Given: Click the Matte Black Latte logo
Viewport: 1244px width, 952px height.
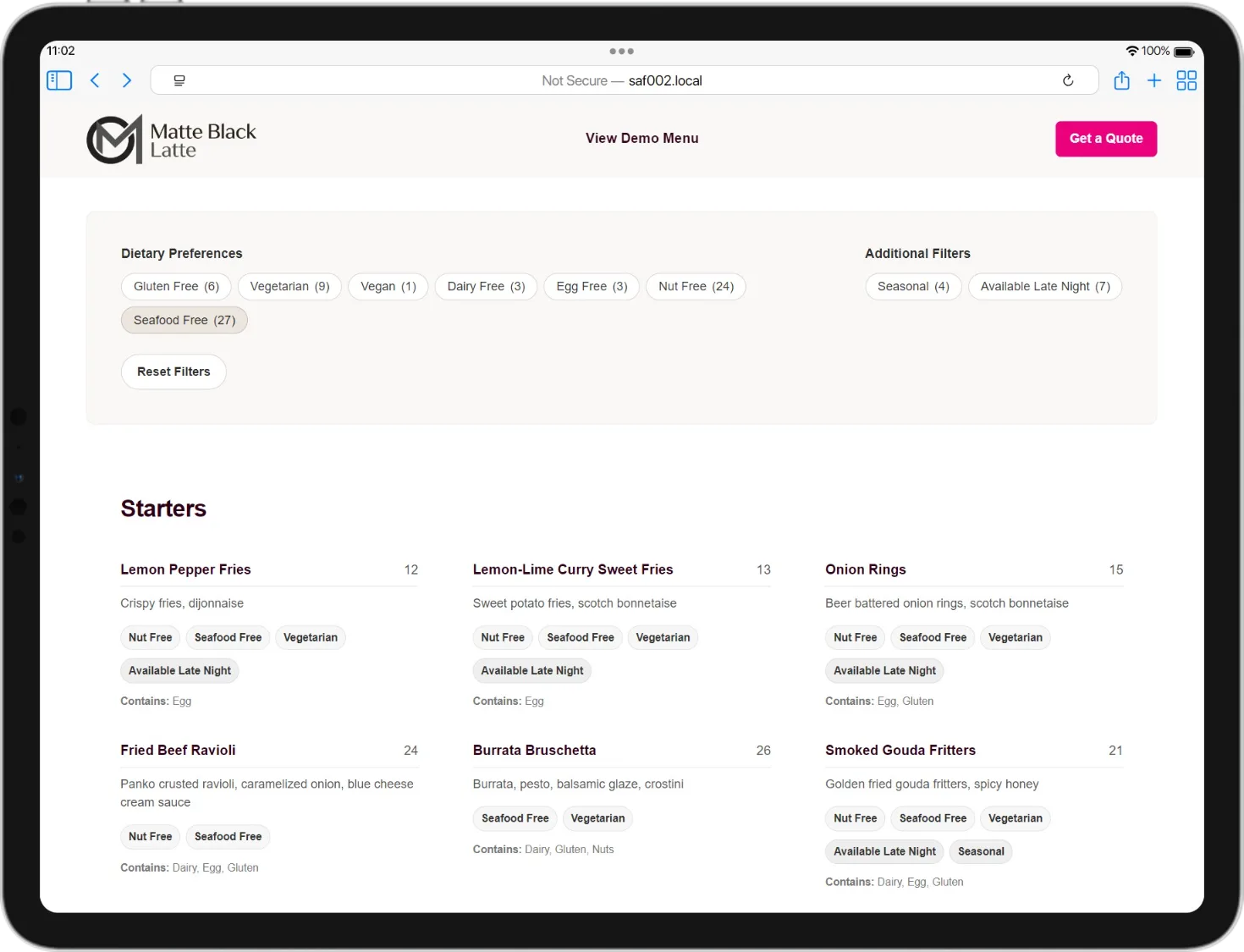Looking at the screenshot, I should [172, 140].
